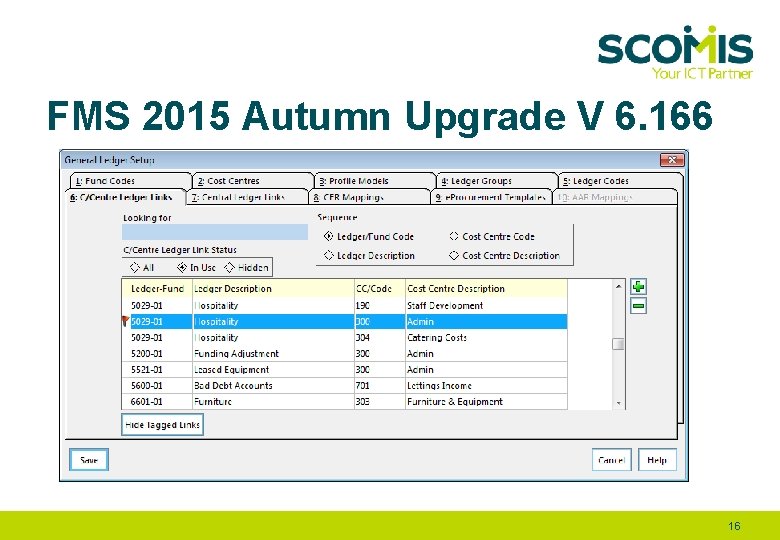Click the green plus add link icon
Screen dimensions: 780x540
pyautogui.click(x=638, y=286)
